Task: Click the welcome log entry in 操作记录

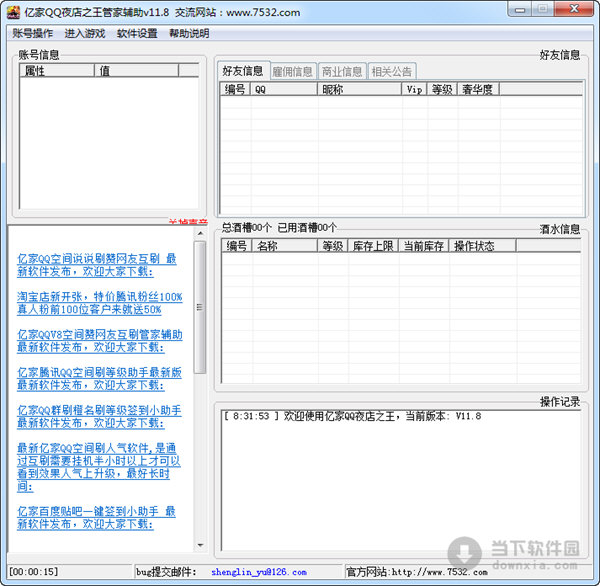Action: coord(352,416)
